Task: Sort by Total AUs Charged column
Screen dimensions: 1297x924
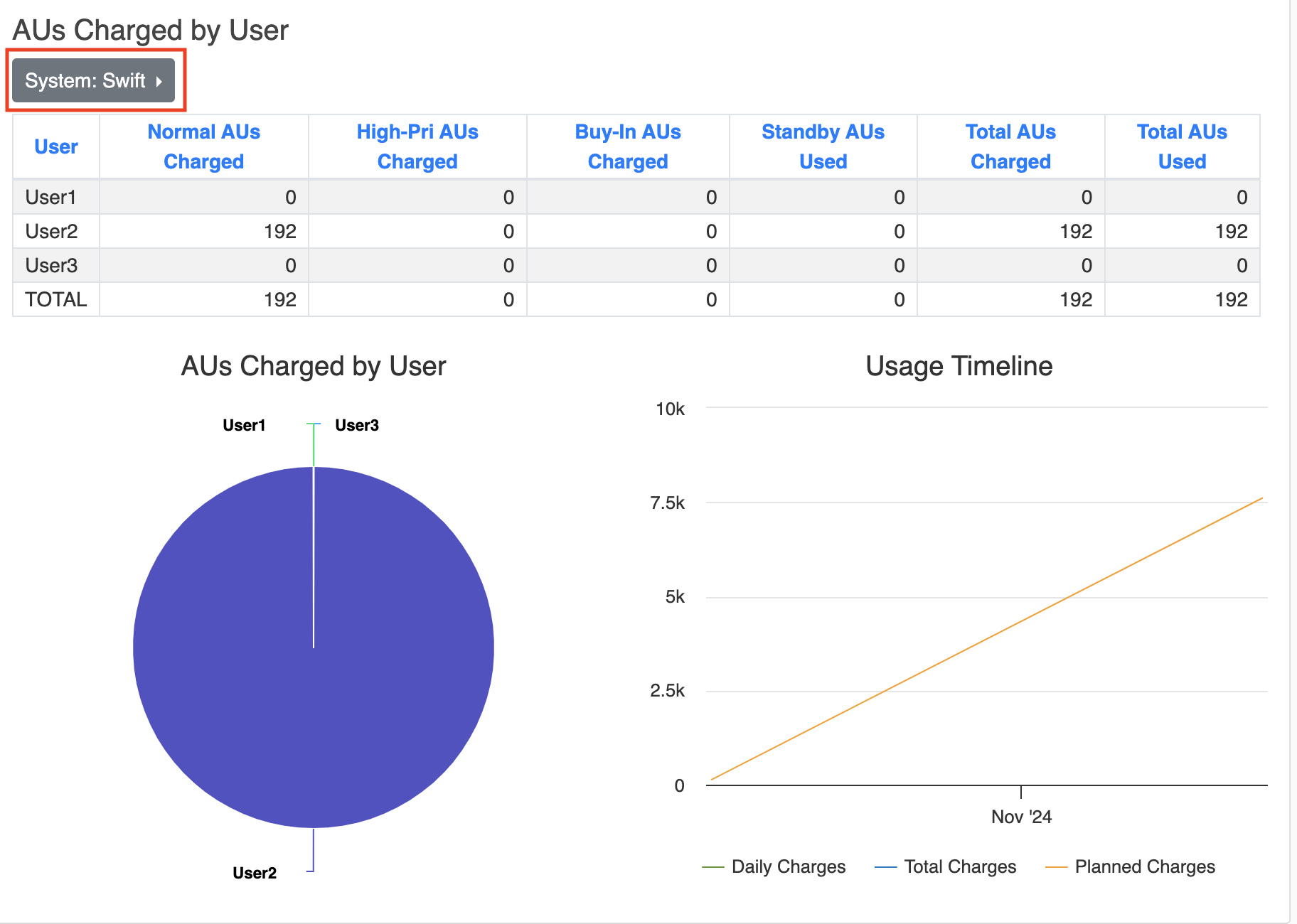Action: click(1010, 146)
